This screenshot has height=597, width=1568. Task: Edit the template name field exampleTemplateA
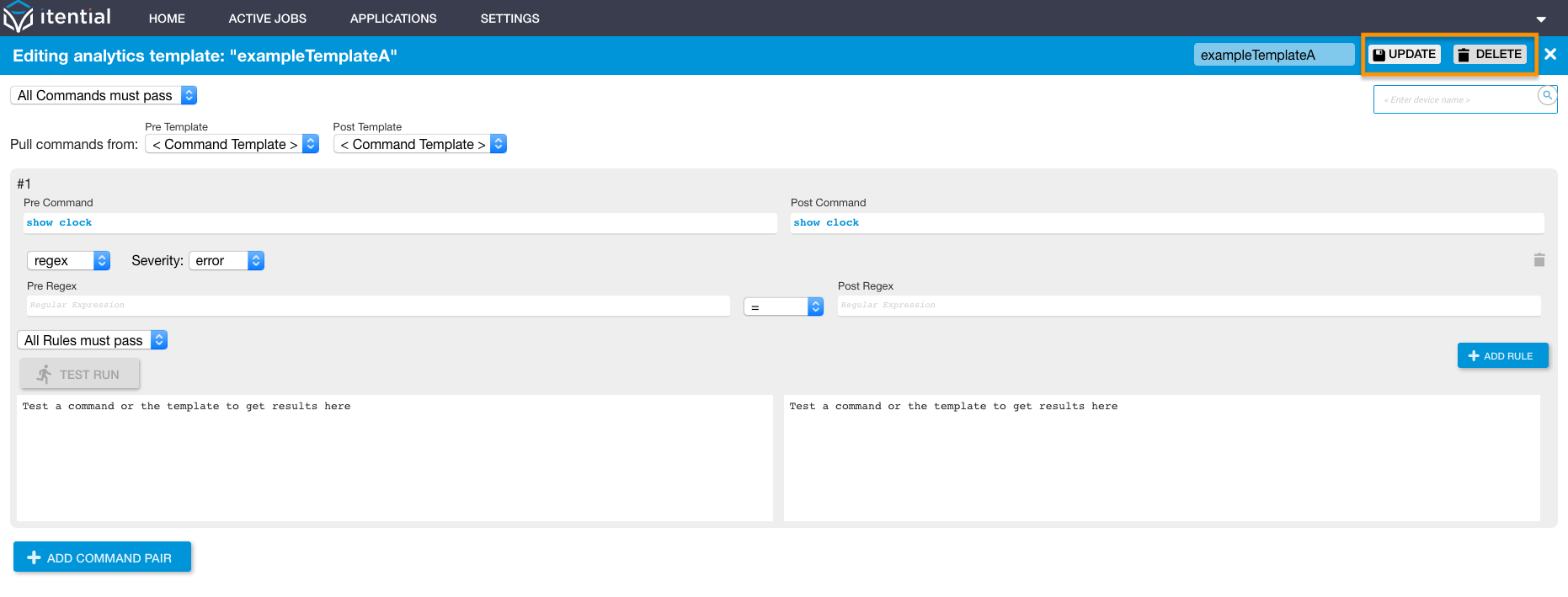coord(1273,55)
